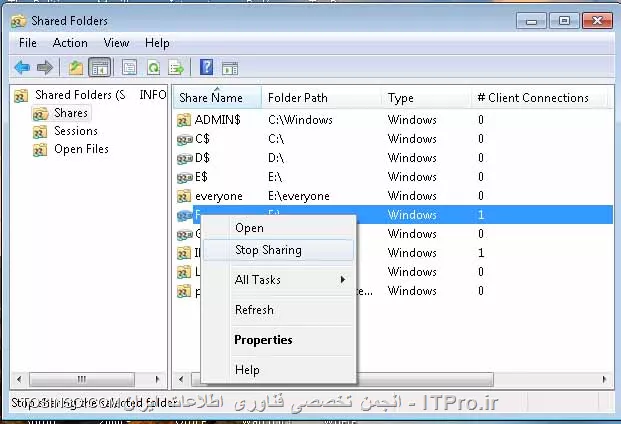
Task: Click the right arrow of tree pane scrollbar
Action: point(157,379)
